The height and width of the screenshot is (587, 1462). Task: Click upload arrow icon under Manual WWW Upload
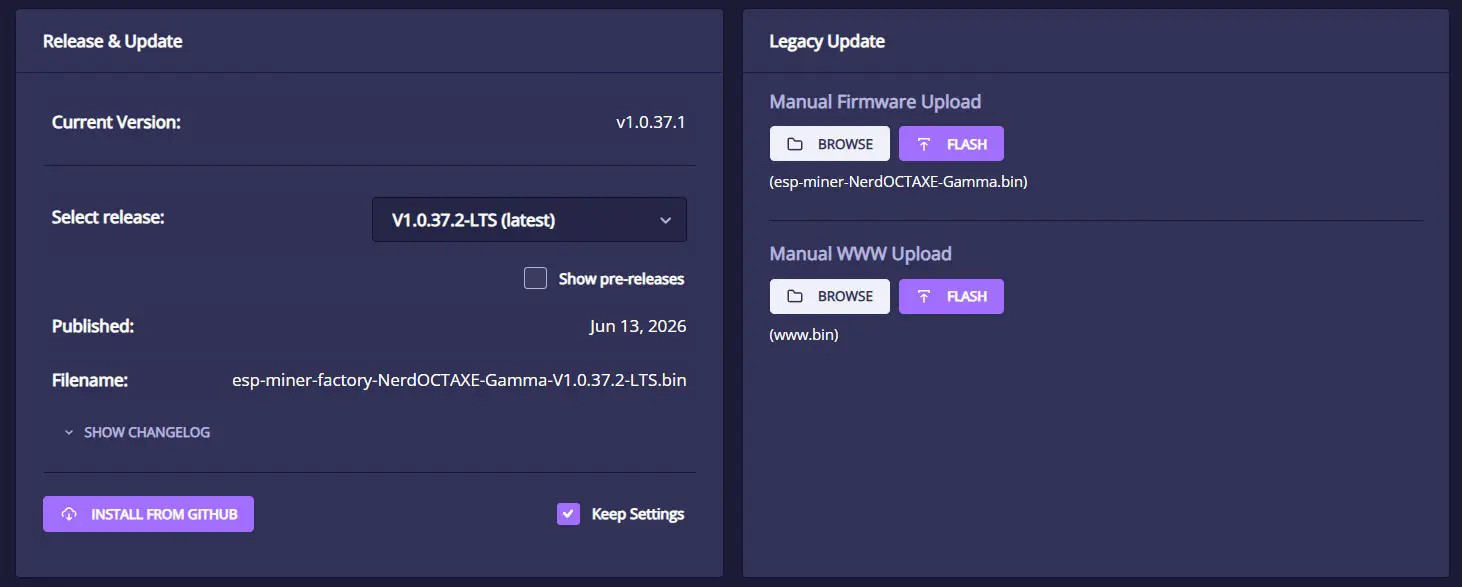(x=924, y=296)
